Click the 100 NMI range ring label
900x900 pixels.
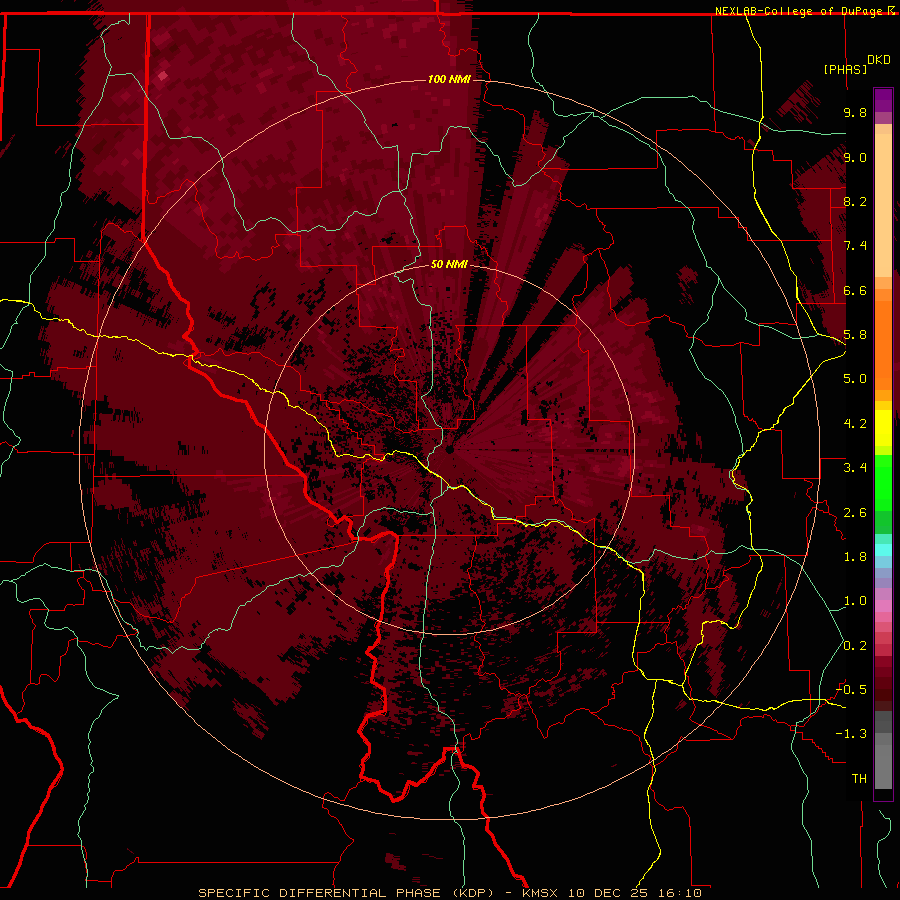click(x=449, y=79)
